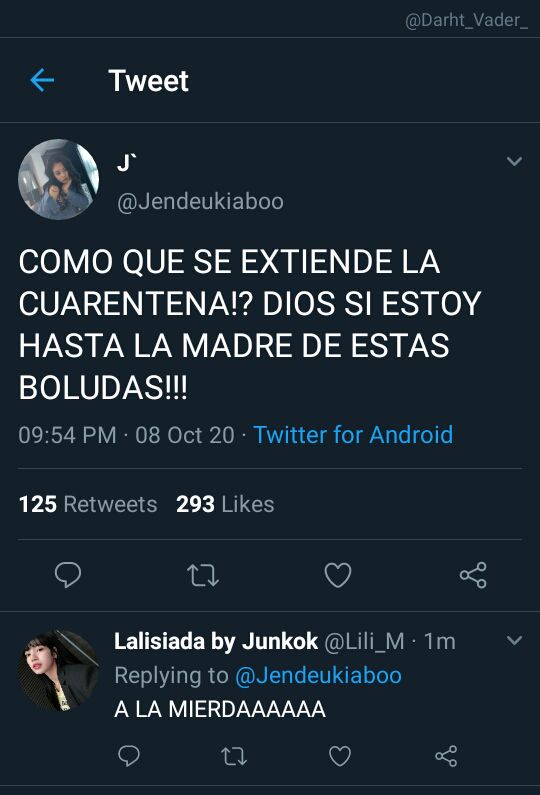Share Lalisiada's reply
This screenshot has height=795, width=540.
click(x=446, y=756)
